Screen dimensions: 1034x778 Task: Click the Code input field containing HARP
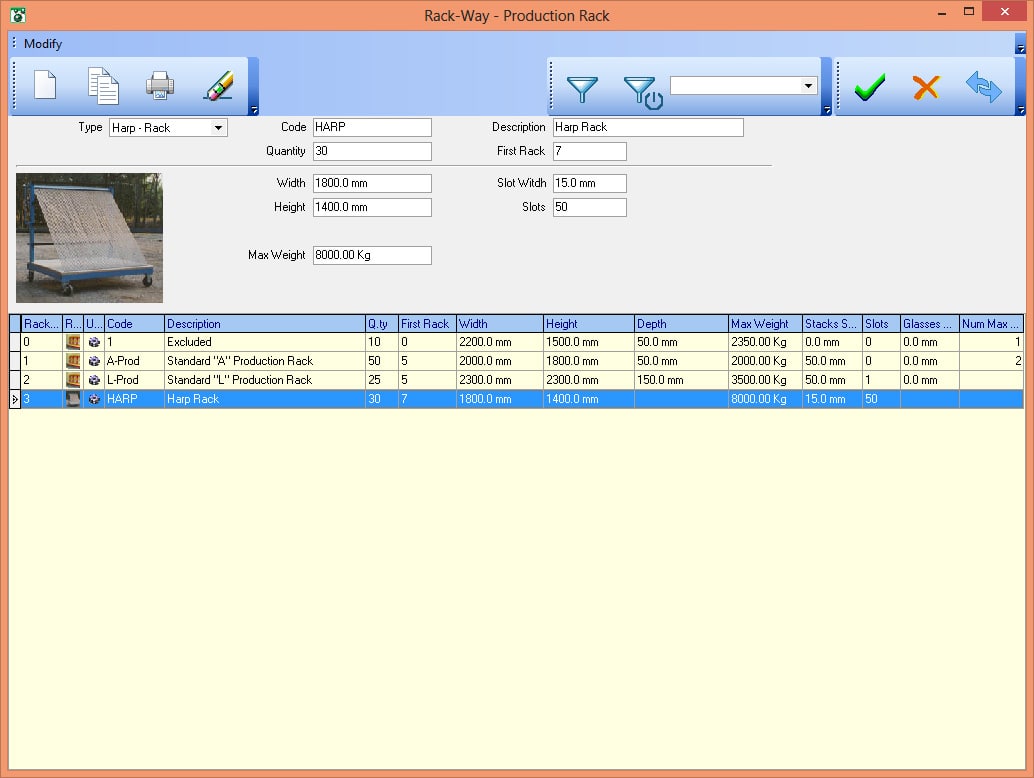[x=372, y=127]
